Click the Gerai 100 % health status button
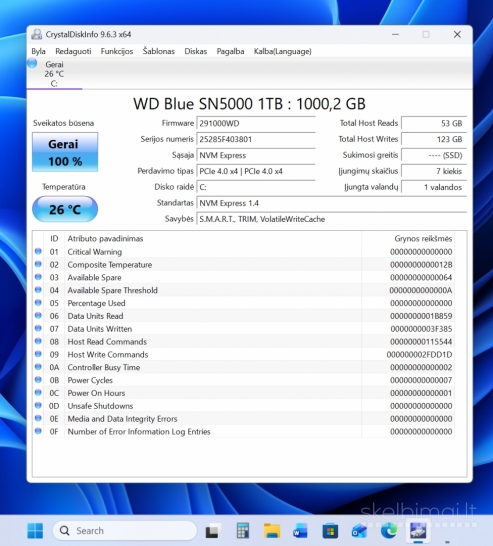493x546 pixels. 65,152
